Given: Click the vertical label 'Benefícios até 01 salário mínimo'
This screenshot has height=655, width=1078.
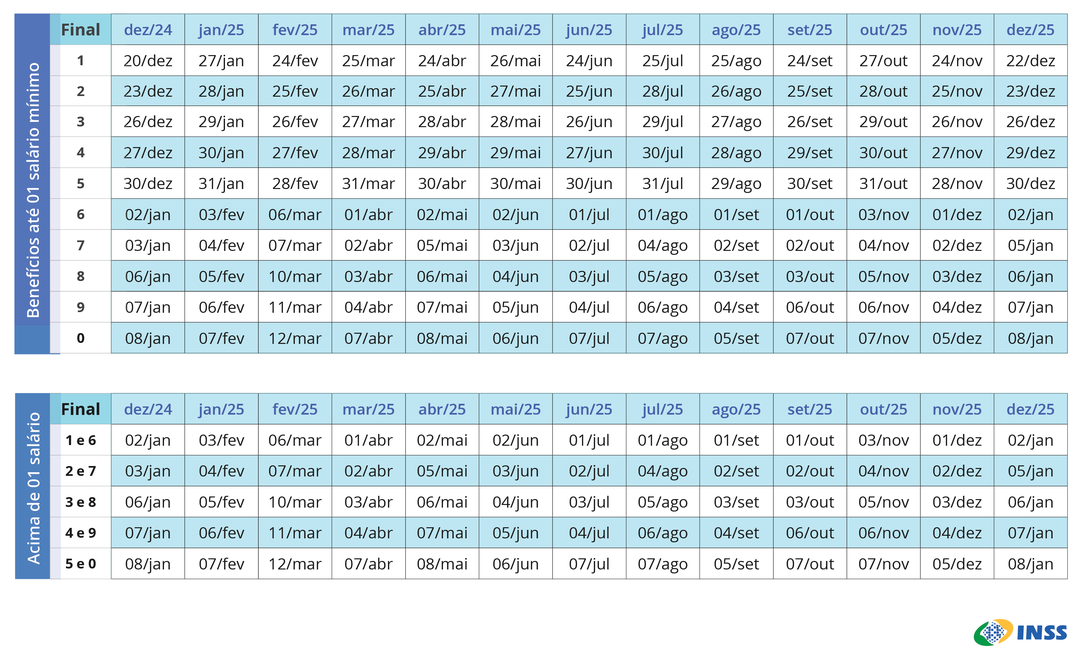Looking at the screenshot, I should [32, 190].
